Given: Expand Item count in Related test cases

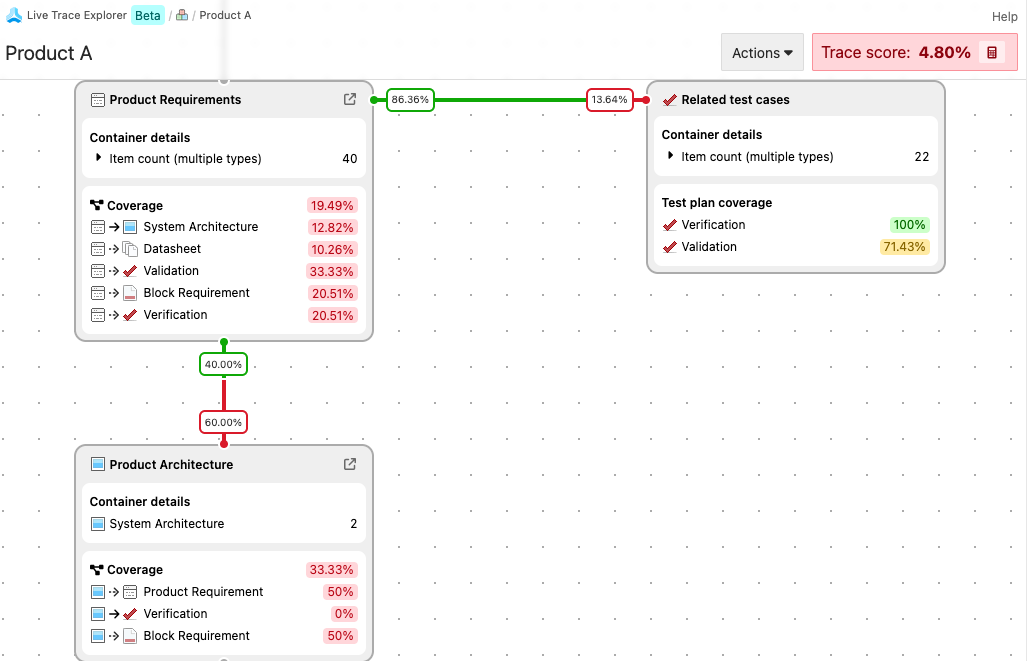Looking at the screenshot, I should (670, 156).
